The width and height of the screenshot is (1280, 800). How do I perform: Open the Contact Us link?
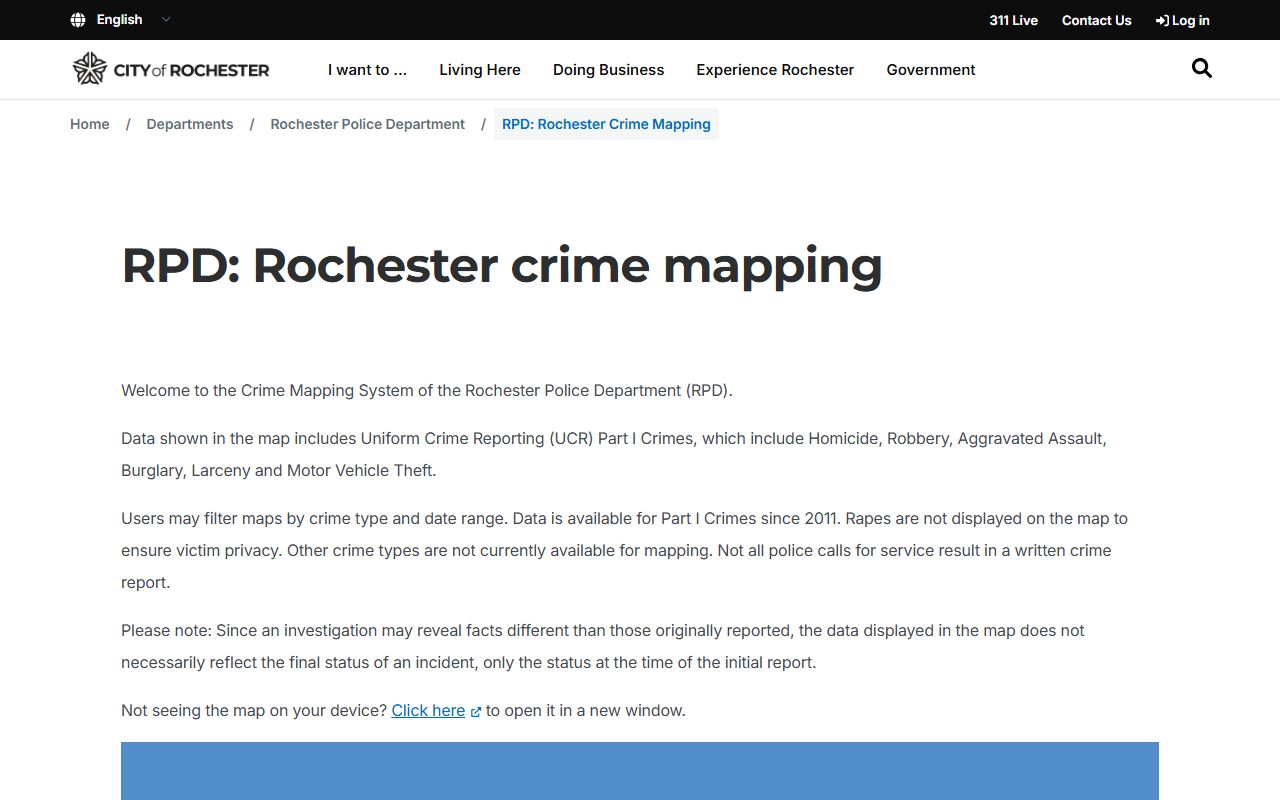coord(1096,20)
